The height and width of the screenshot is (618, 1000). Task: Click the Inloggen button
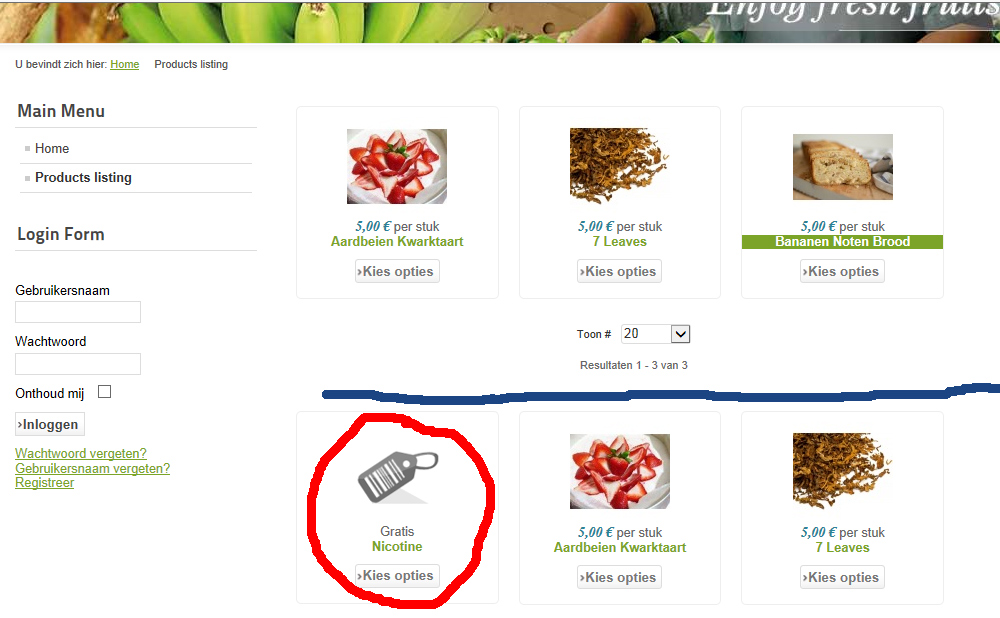pos(50,424)
